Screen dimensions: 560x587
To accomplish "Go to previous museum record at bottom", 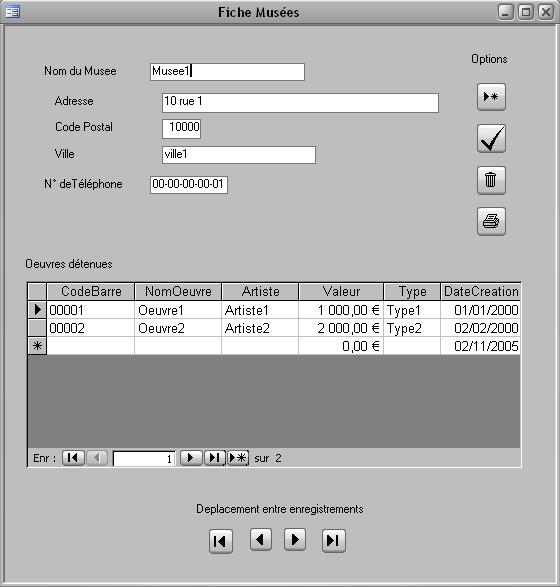I will coord(261,539).
